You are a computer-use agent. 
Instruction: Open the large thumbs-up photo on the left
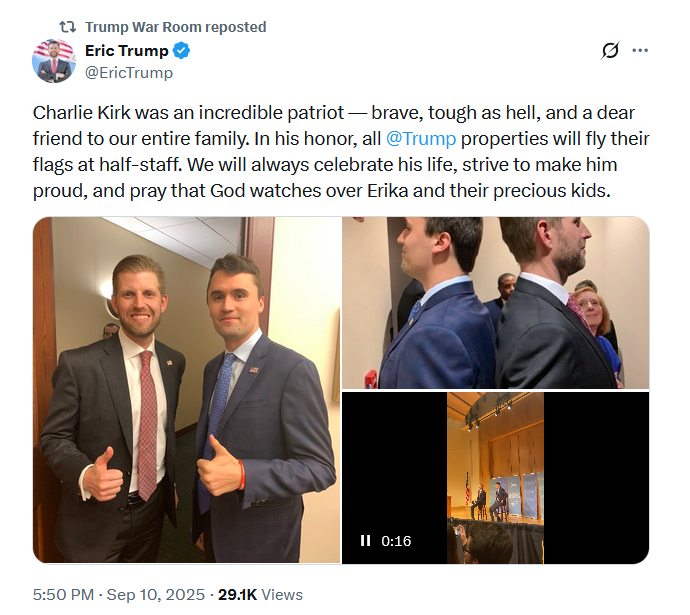pyautogui.click(x=187, y=390)
